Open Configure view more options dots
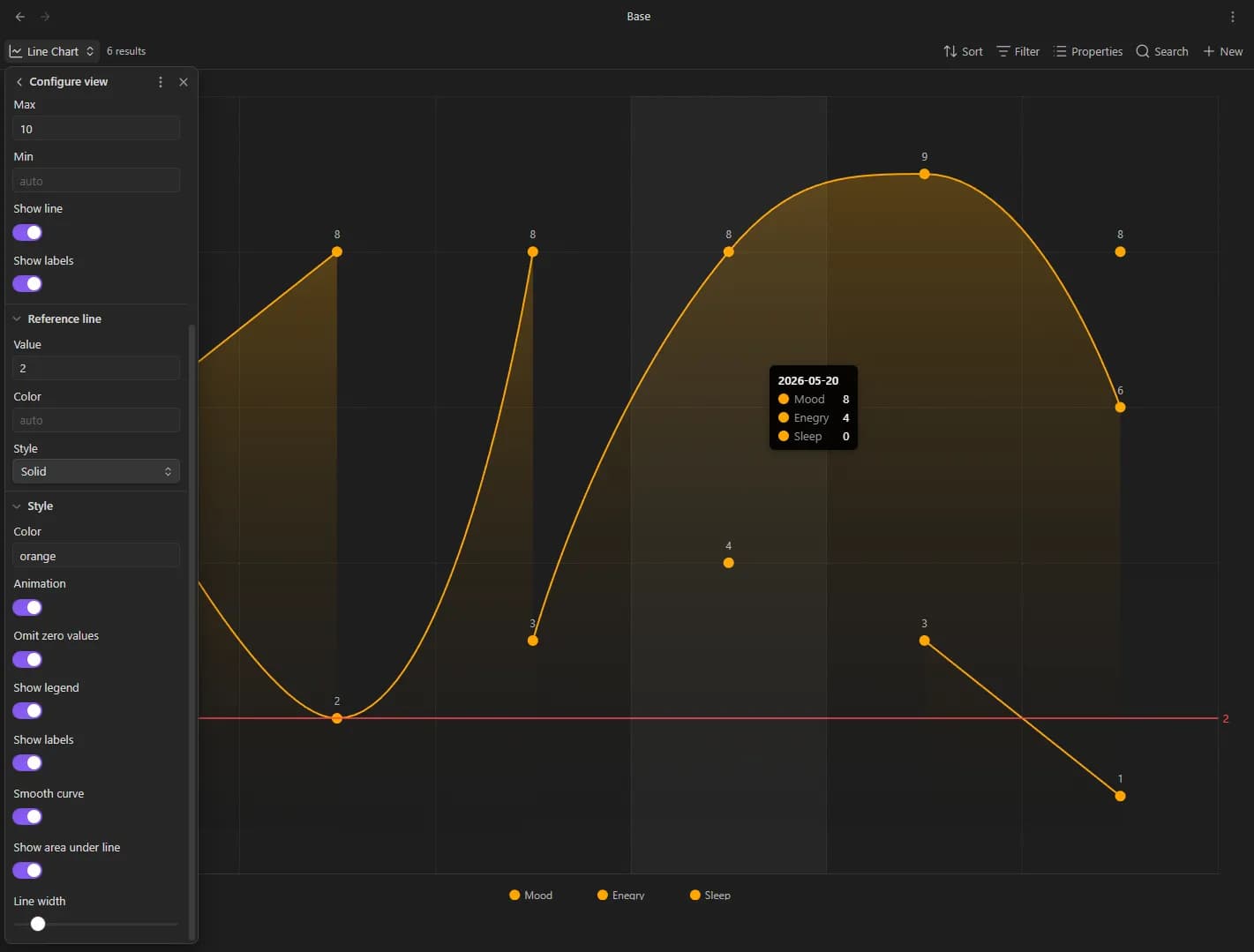This screenshot has width=1254, height=952. point(160,82)
